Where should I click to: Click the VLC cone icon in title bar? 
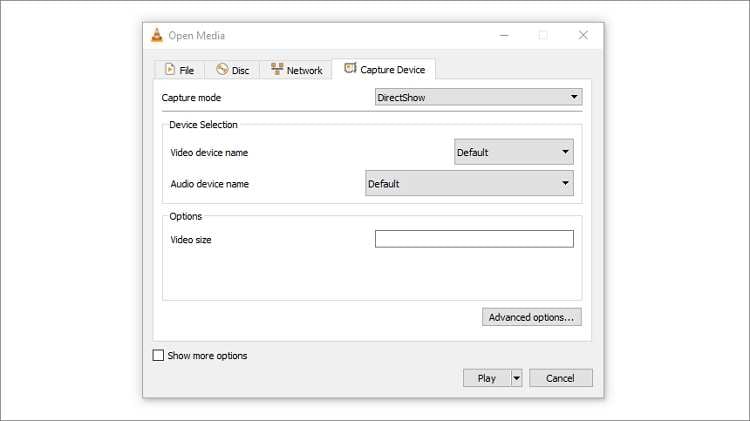click(x=158, y=35)
